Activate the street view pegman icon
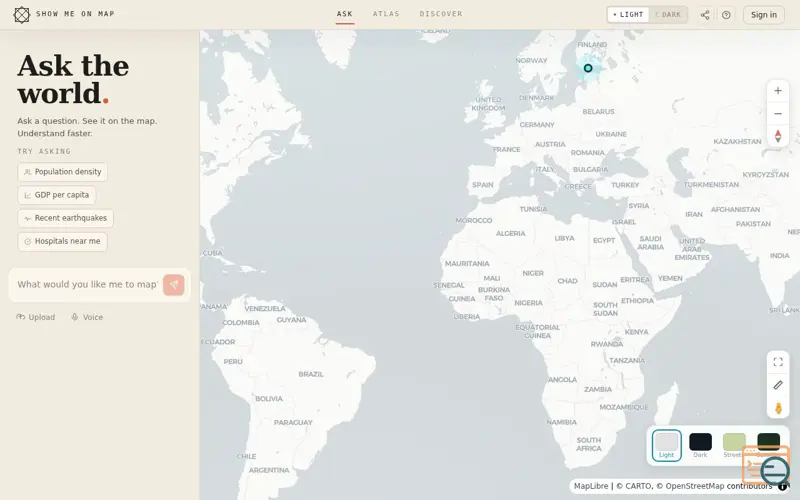Image resolution: width=800 pixels, height=500 pixels. (x=778, y=408)
